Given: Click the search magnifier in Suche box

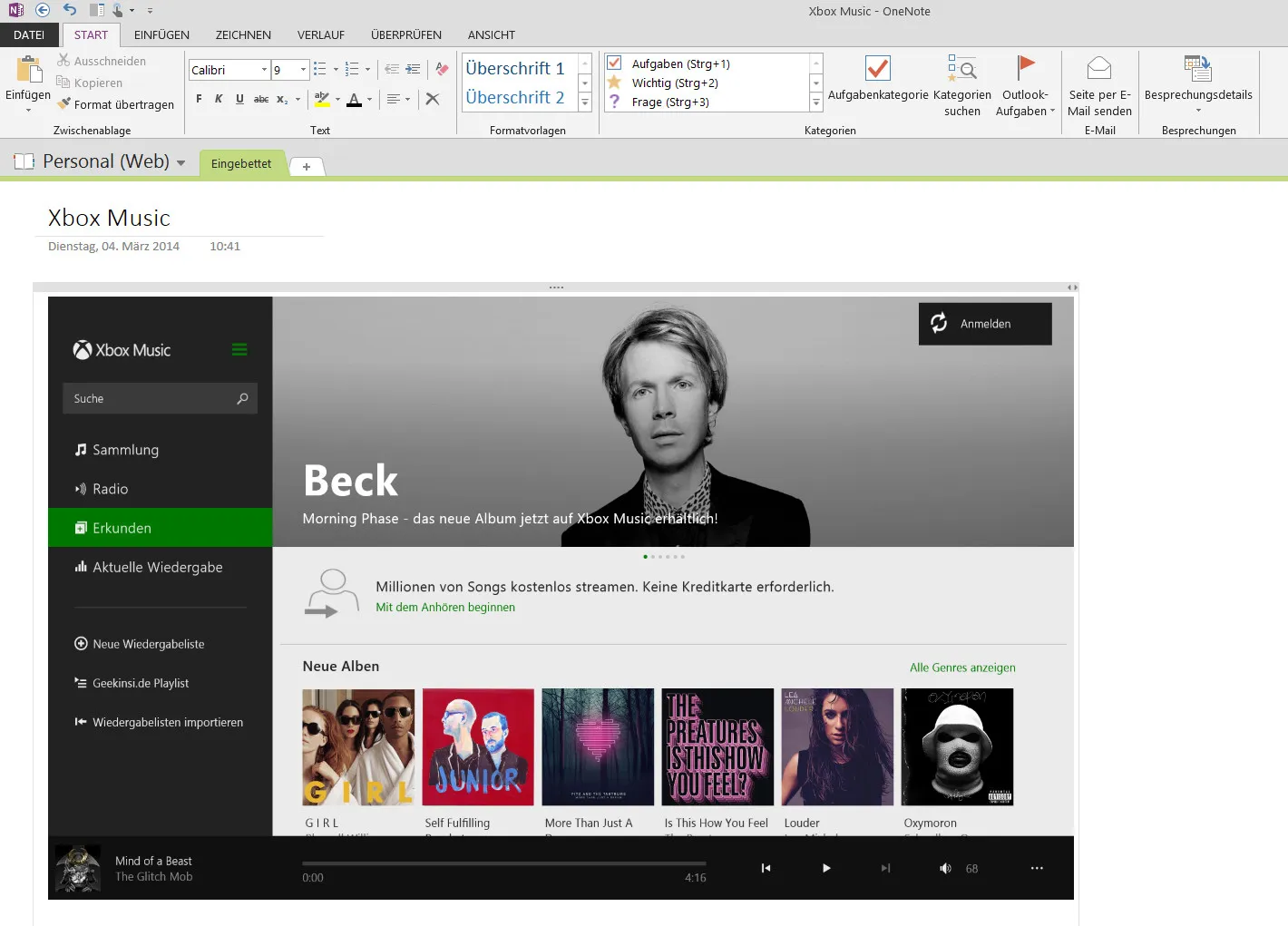Looking at the screenshot, I should point(242,398).
